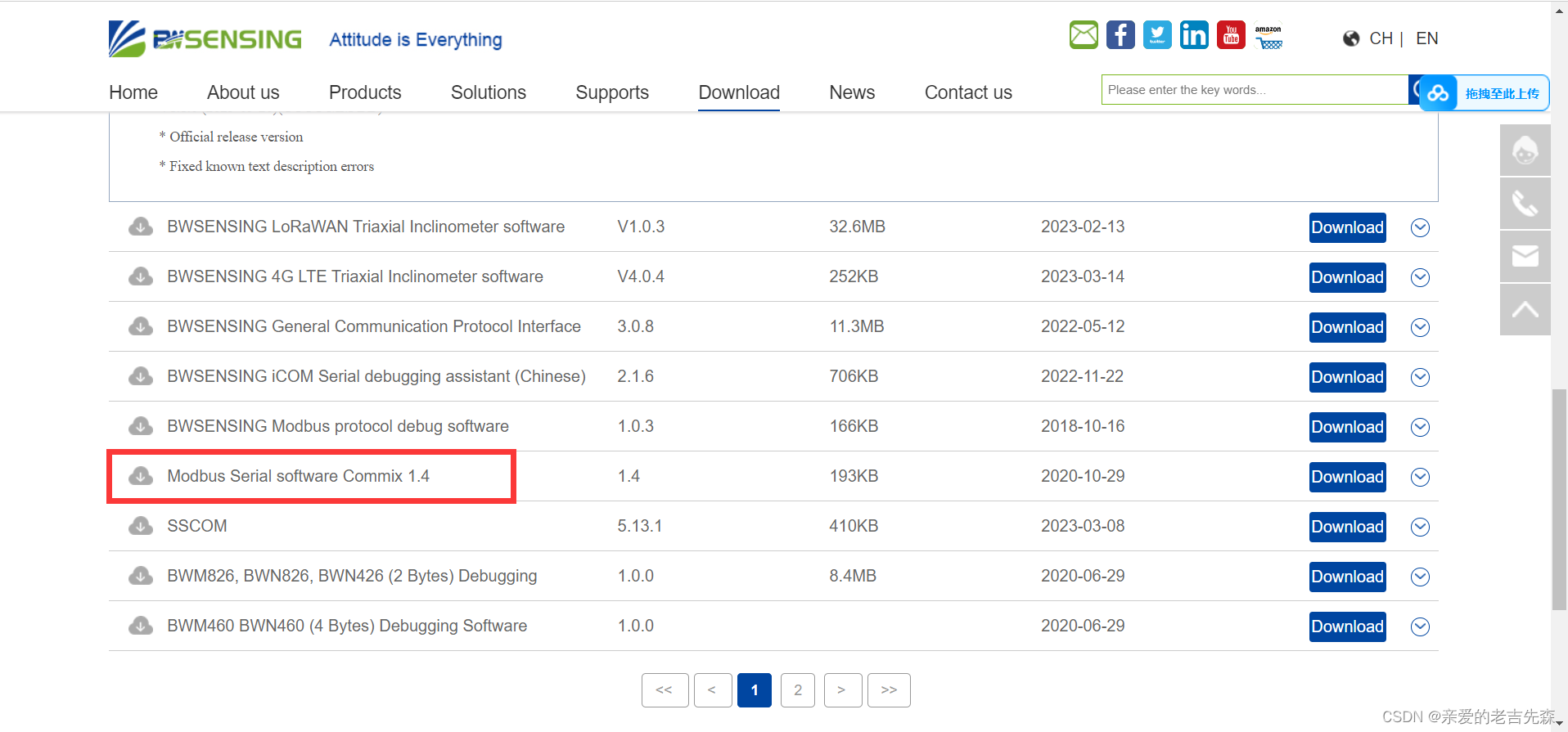Open the Supports menu
1568x732 pixels.
[x=612, y=92]
